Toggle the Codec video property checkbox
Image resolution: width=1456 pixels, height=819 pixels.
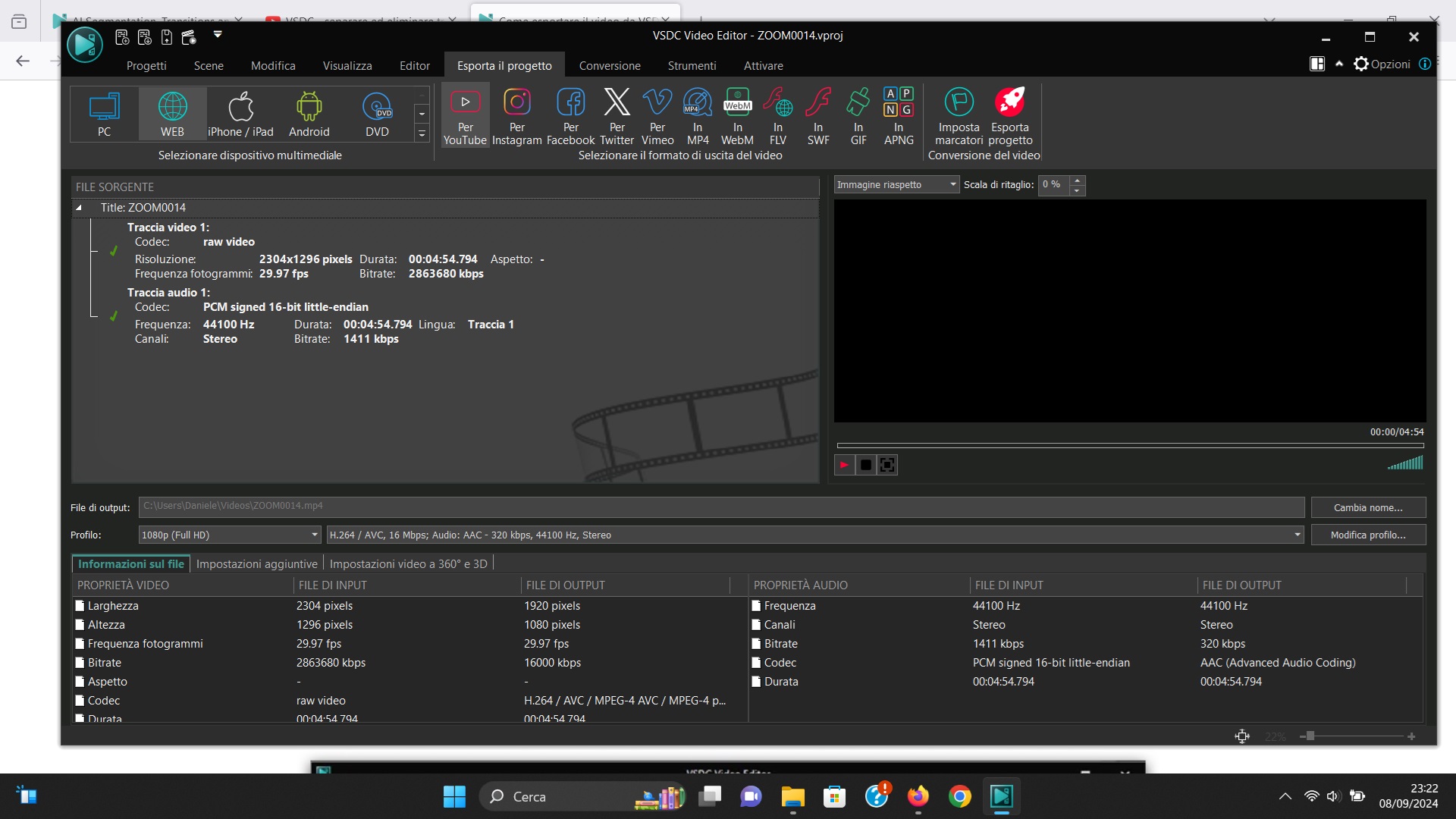80,701
